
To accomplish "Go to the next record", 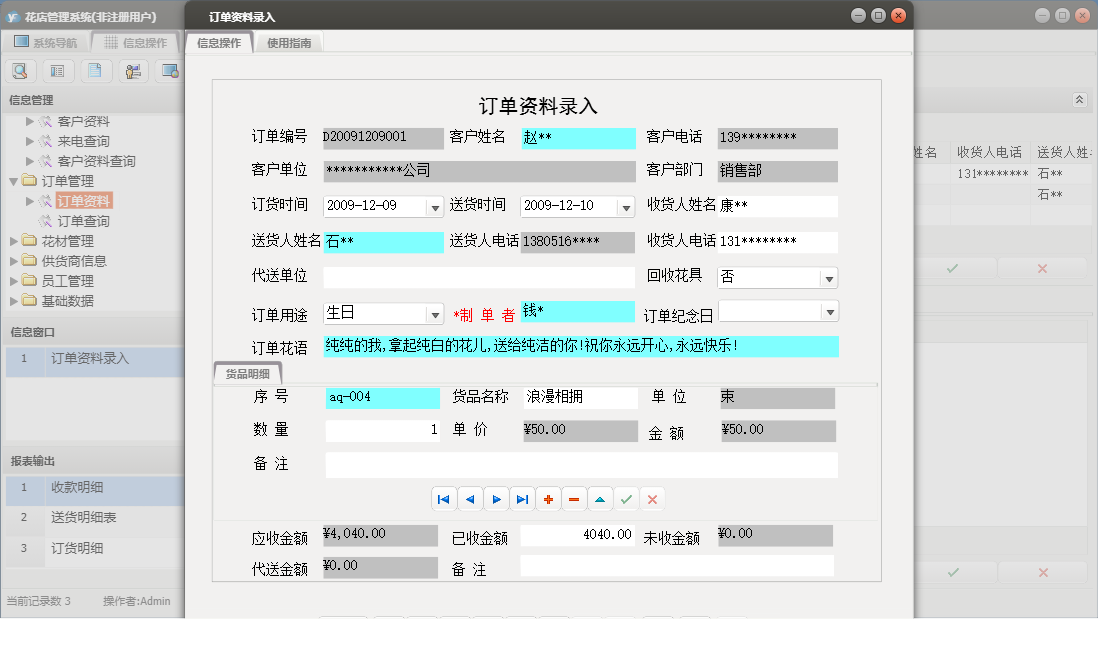I will [x=495, y=498].
